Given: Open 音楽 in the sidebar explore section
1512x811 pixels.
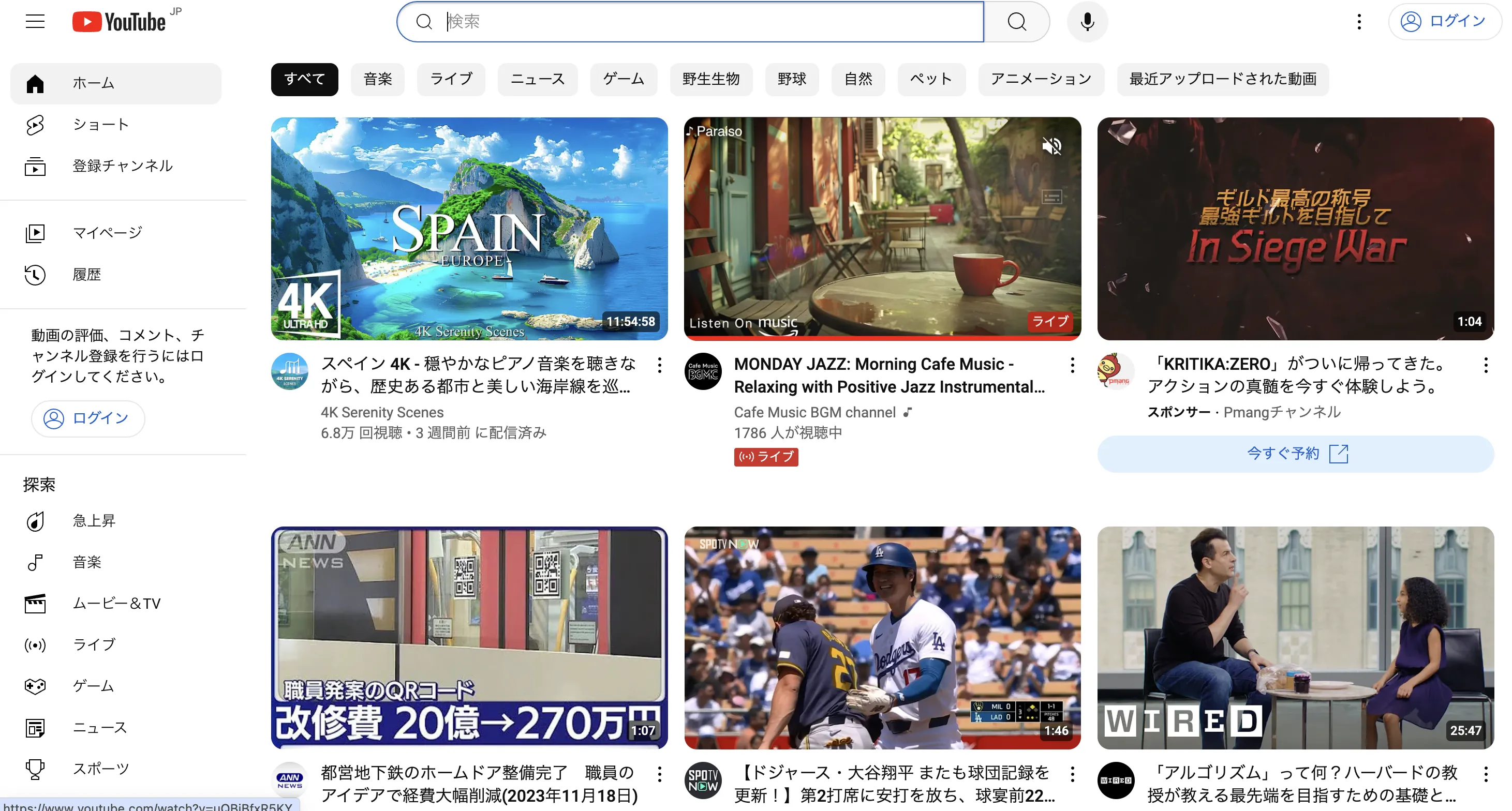Looking at the screenshot, I should [x=115, y=562].
